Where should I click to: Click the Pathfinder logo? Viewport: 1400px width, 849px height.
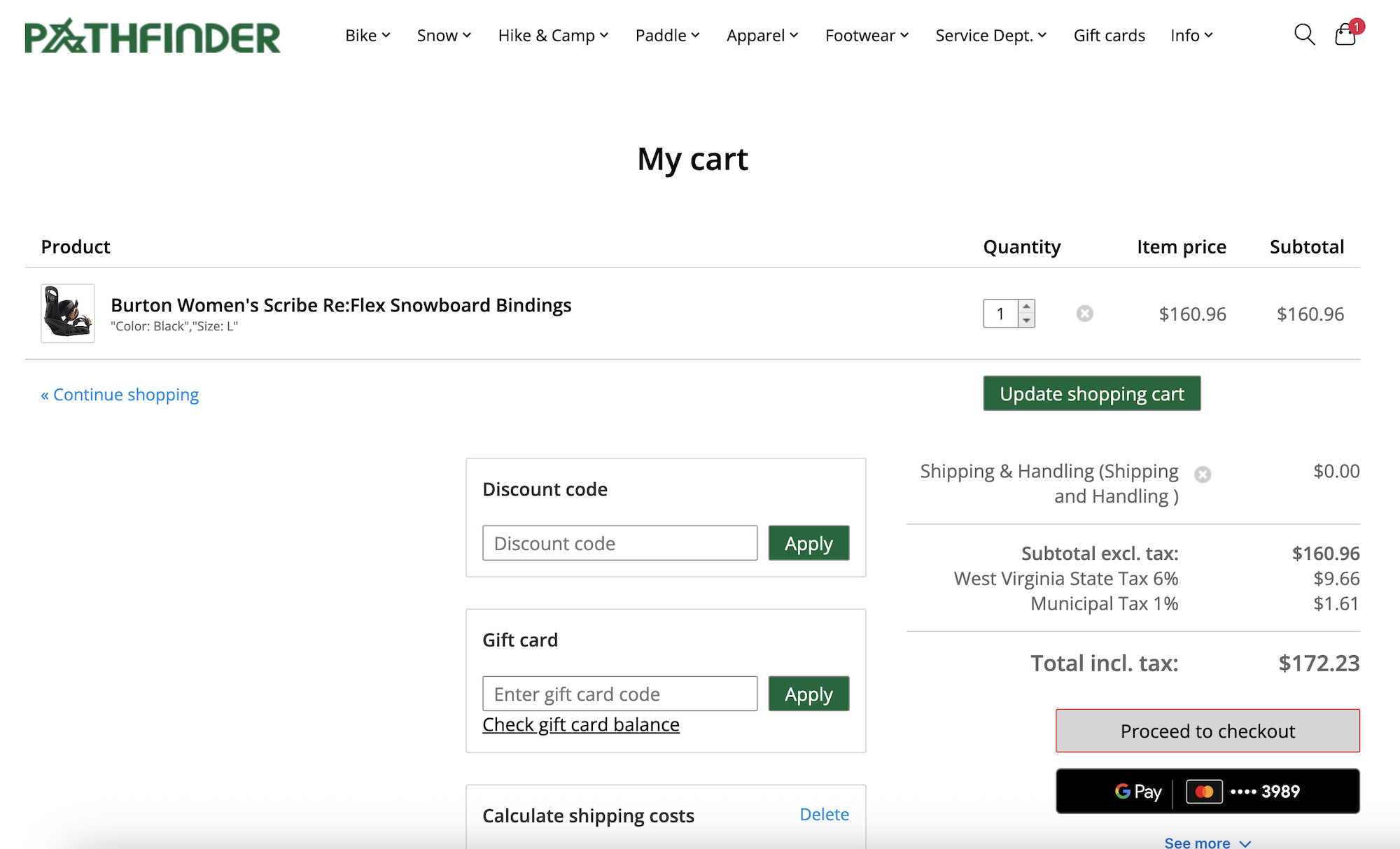[x=153, y=36]
